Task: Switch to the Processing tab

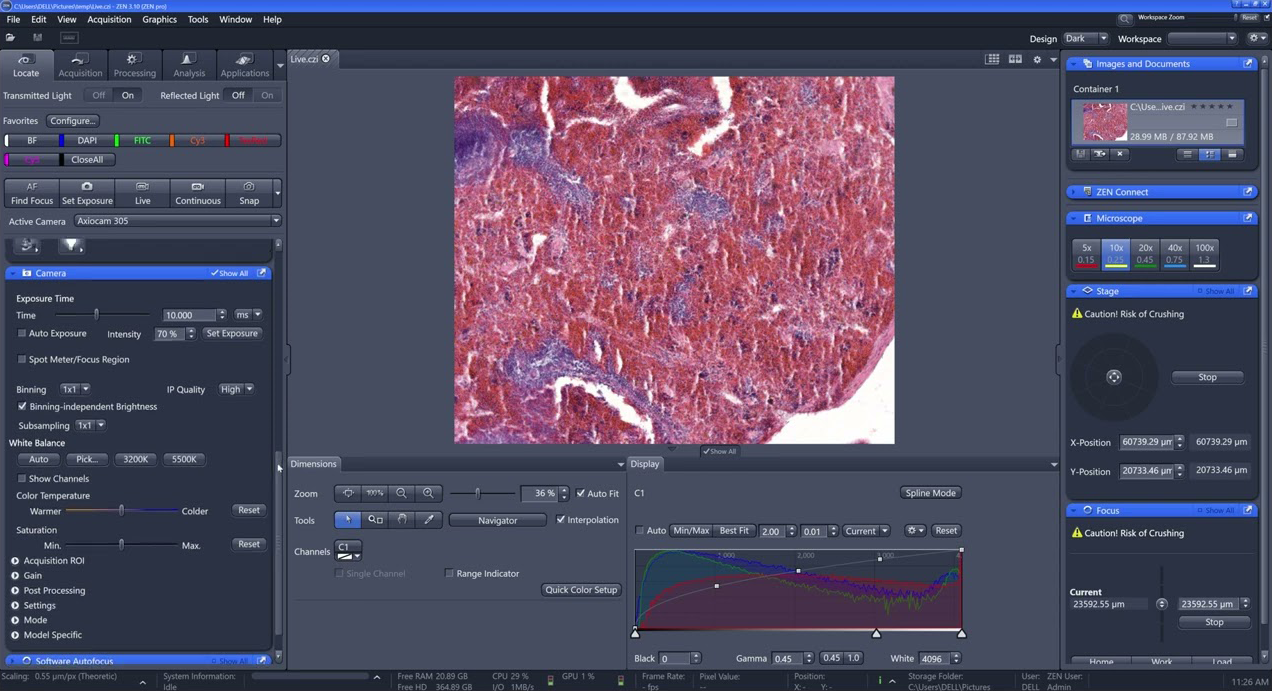Action: pos(134,66)
